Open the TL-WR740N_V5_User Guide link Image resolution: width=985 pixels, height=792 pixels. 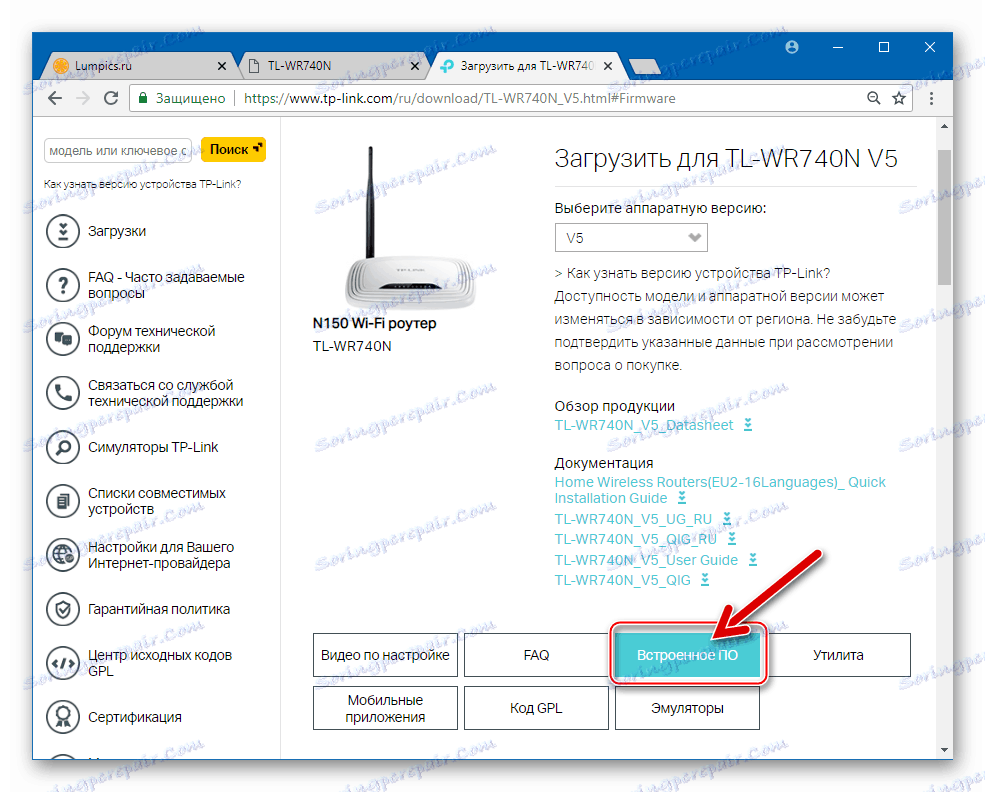pyautogui.click(x=646, y=560)
